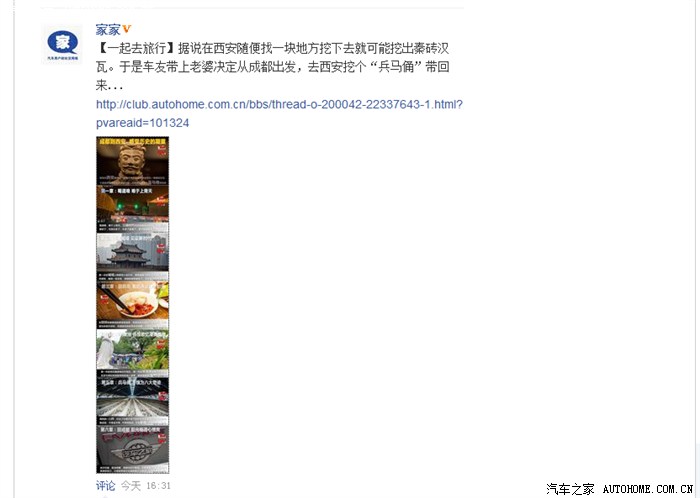The image size is (700, 498).
Task: Open the club.autohome.com.cn thread URL
Action: click(279, 104)
